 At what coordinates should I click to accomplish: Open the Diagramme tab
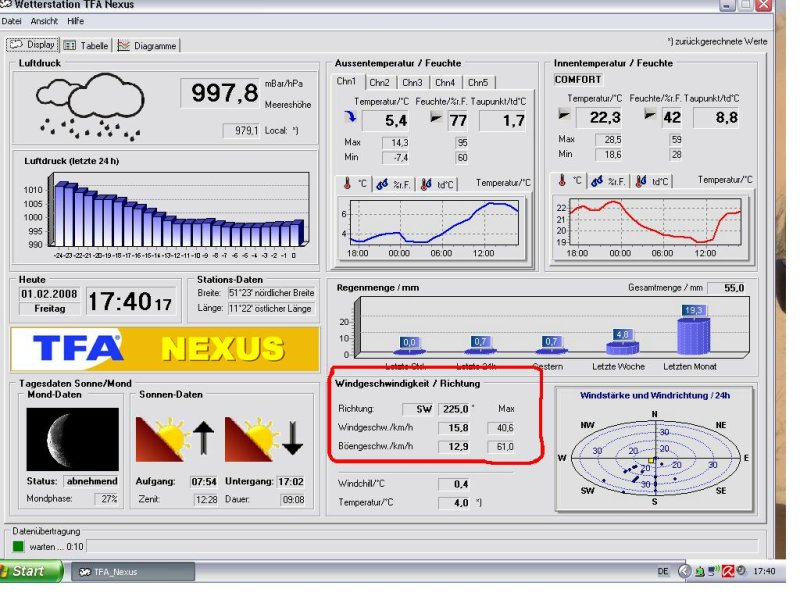[147, 45]
